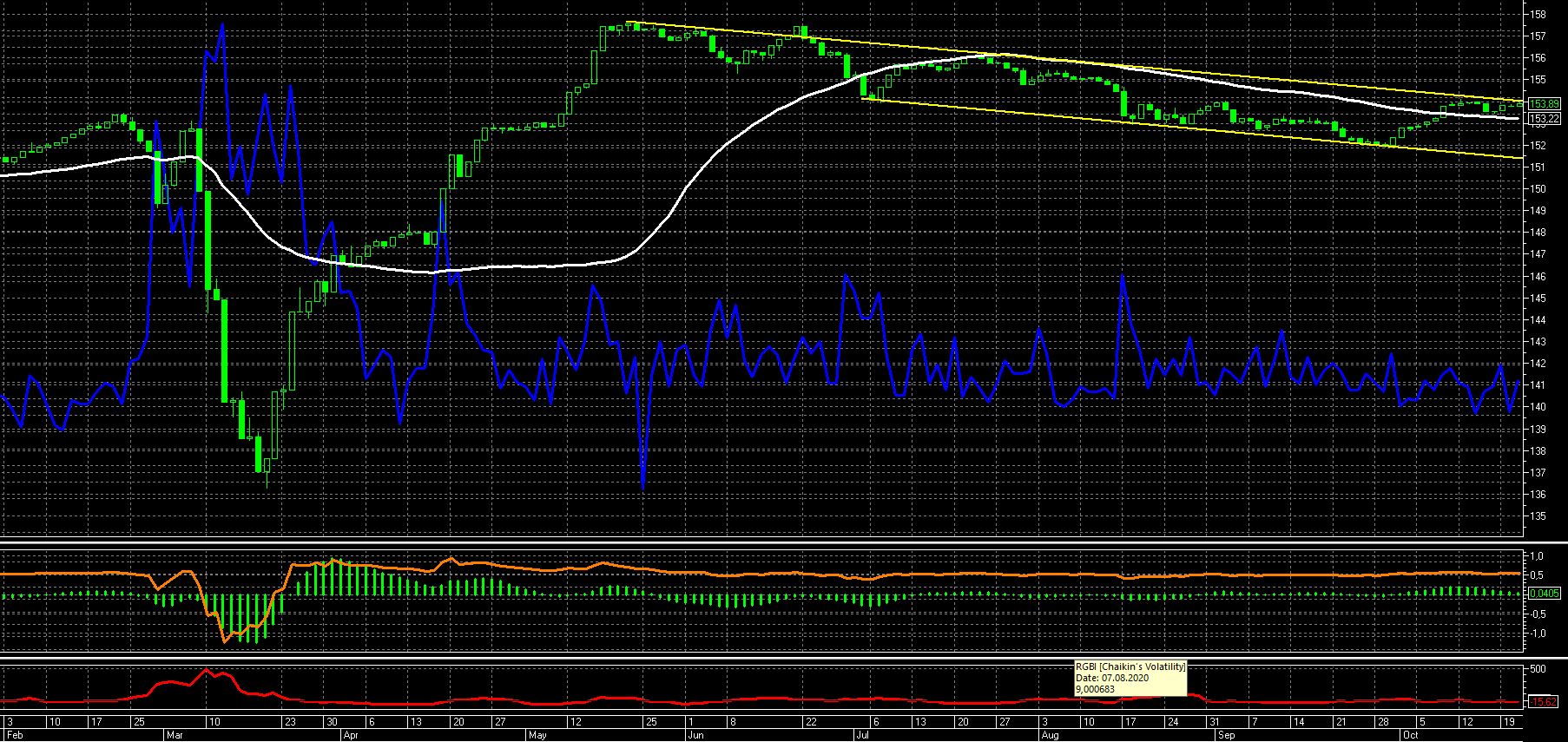The image size is (1568, 742).
Task: Select the May month label on time axis
Action: pos(537,735)
